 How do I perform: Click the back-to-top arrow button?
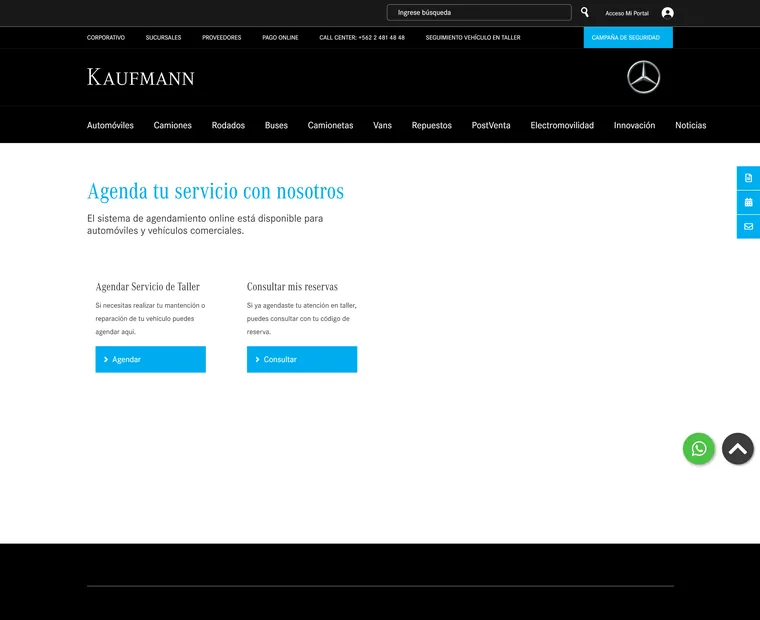[738, 449]
